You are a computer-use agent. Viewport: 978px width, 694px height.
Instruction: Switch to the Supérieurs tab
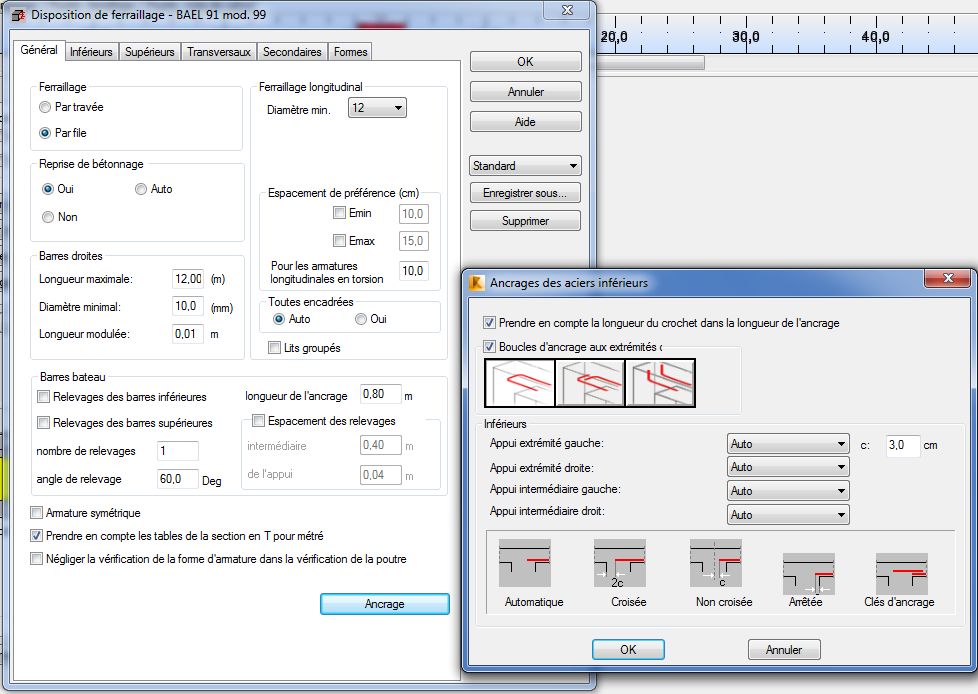click(150, 52)
